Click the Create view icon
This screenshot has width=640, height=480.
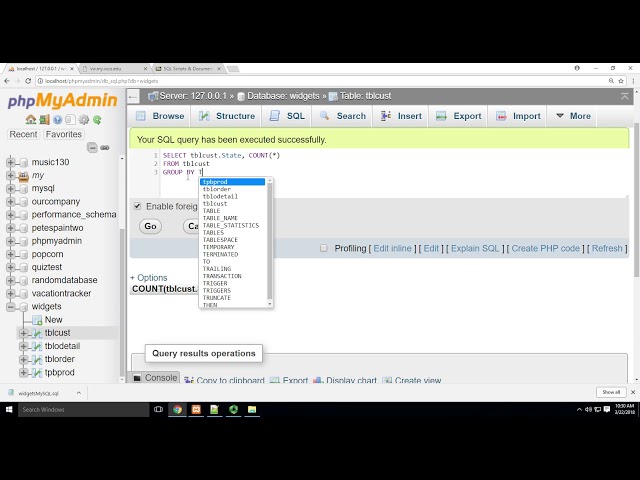(x=387, y=380)
